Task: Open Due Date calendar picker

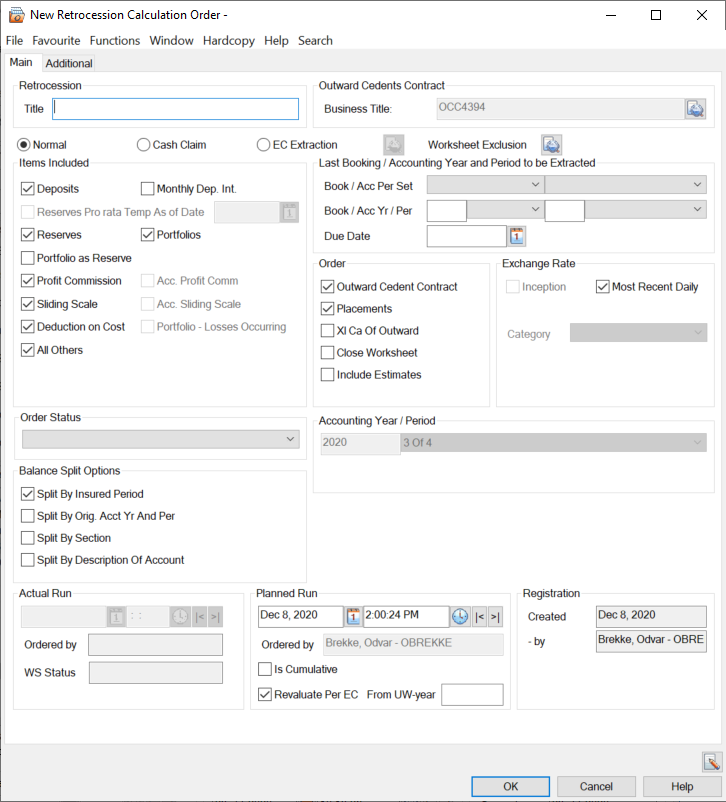Action: point(517,236)
